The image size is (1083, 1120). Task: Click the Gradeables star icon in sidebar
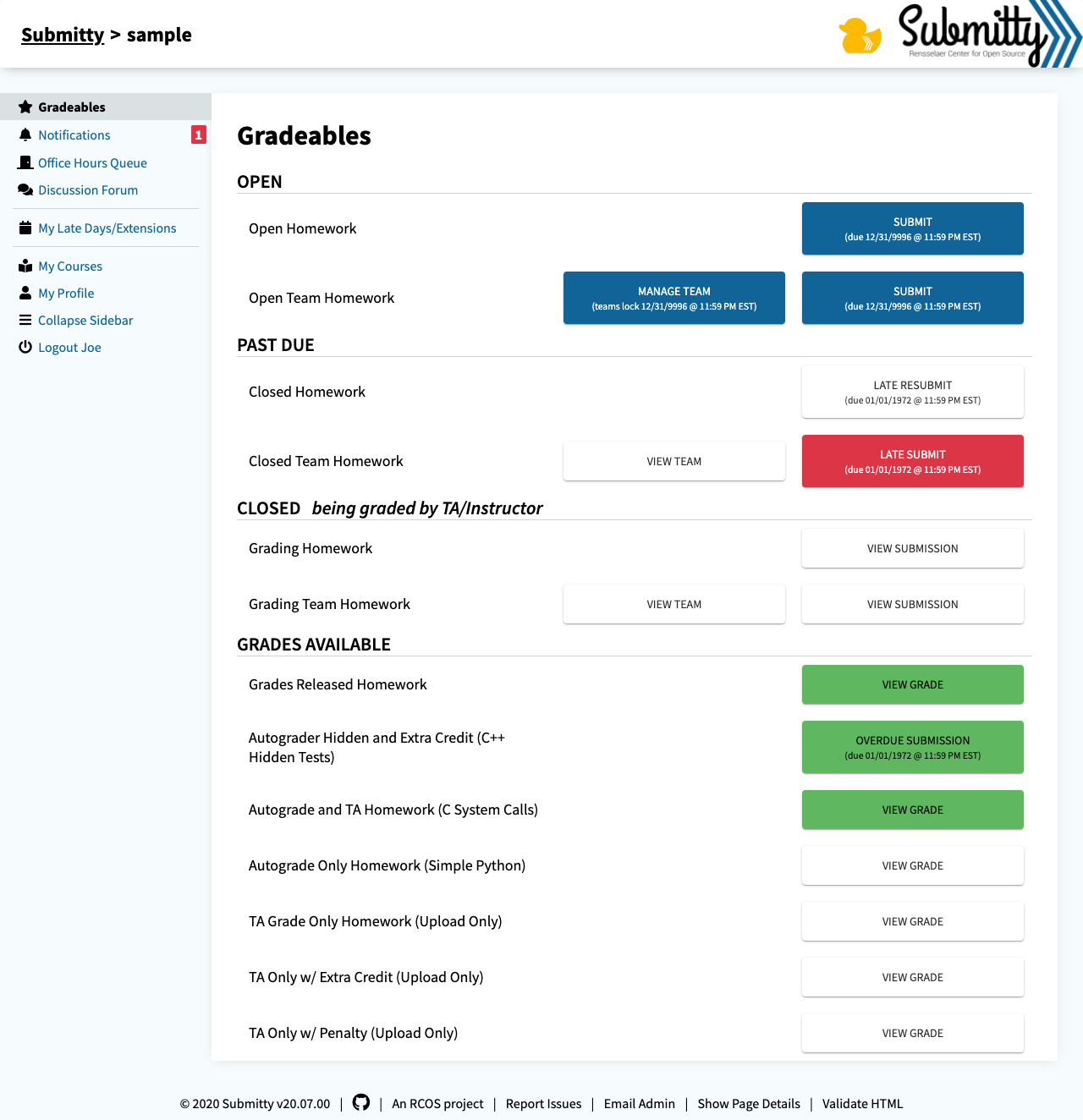point(25,107)
